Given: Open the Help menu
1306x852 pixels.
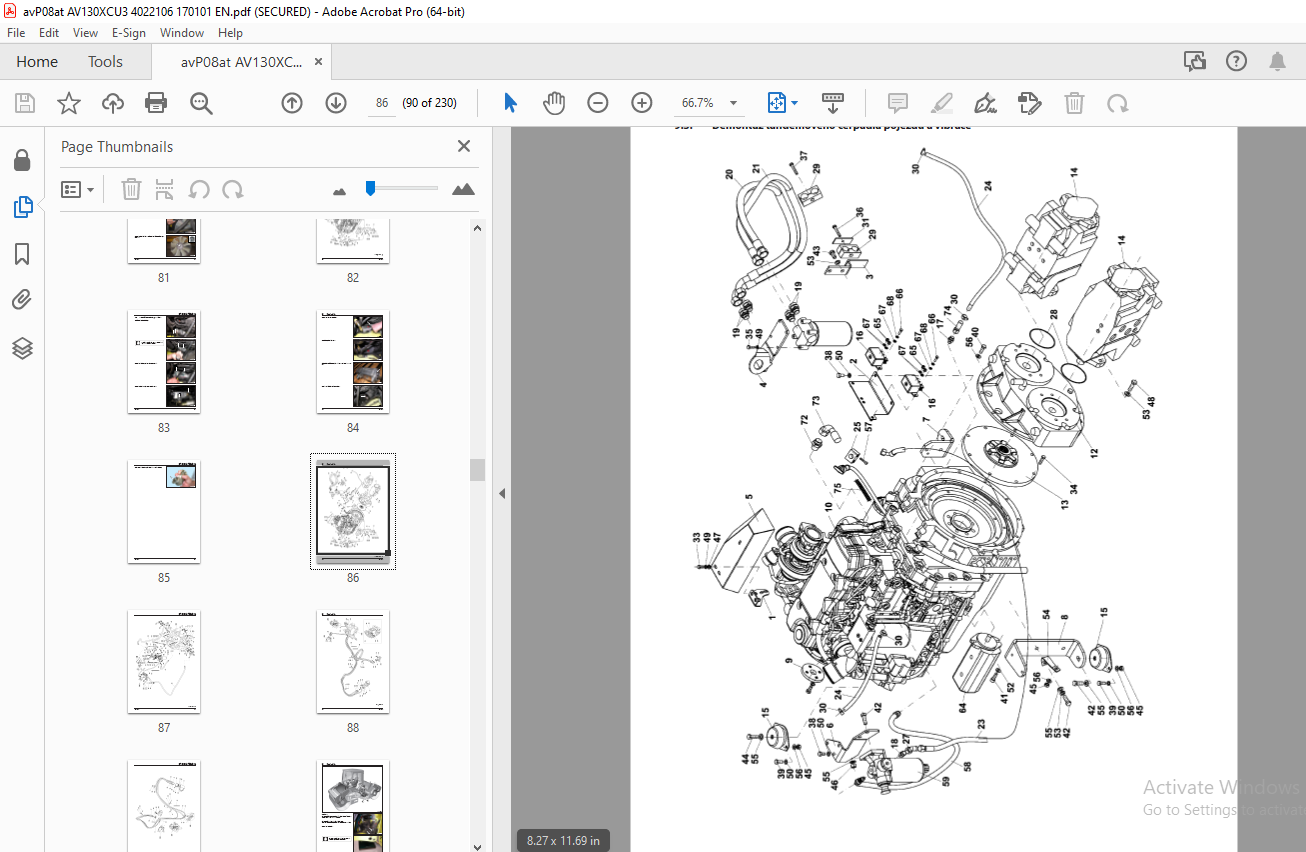Looking at the screenshot, I should 231,33.
